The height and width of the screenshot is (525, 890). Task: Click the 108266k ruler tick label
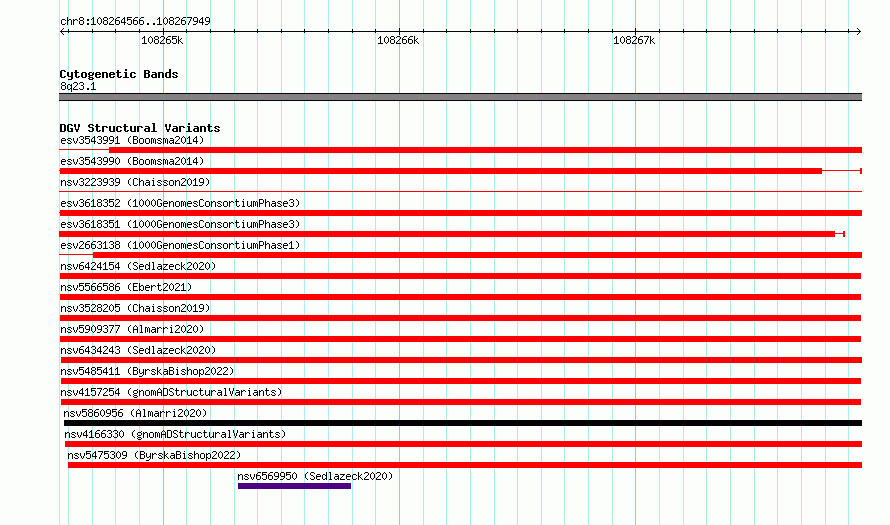click(x=398, y=40)
